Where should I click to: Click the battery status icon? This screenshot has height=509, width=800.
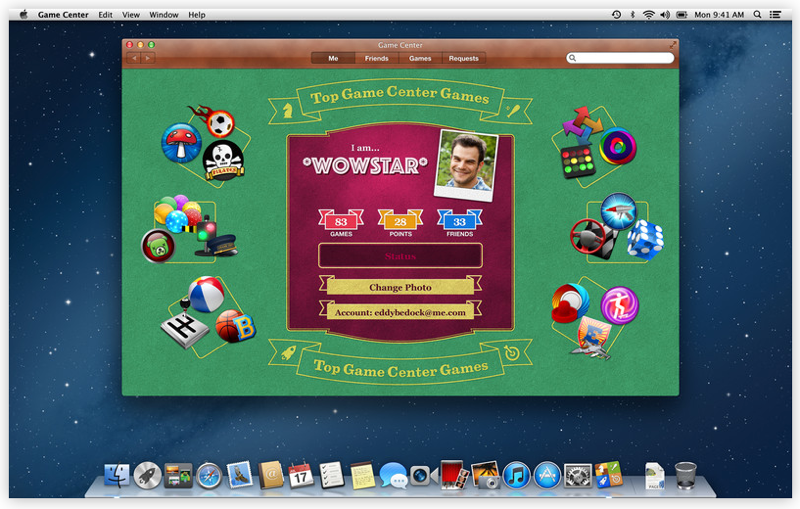click(x=682, y=15)
